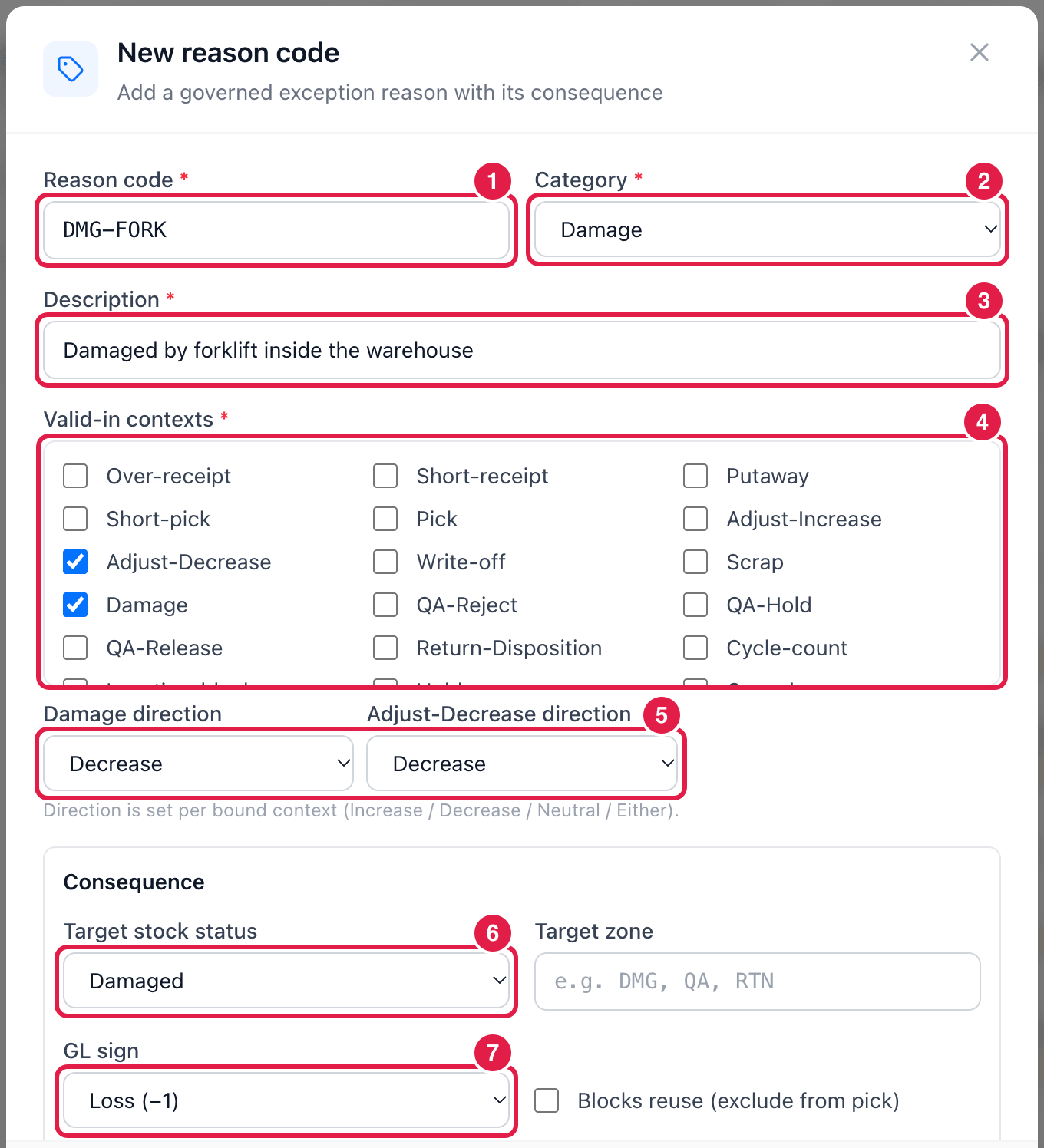Click the Reason code input field
Image resolution: width=1044 pixels, height=1148 pixels.
point(276,229)
